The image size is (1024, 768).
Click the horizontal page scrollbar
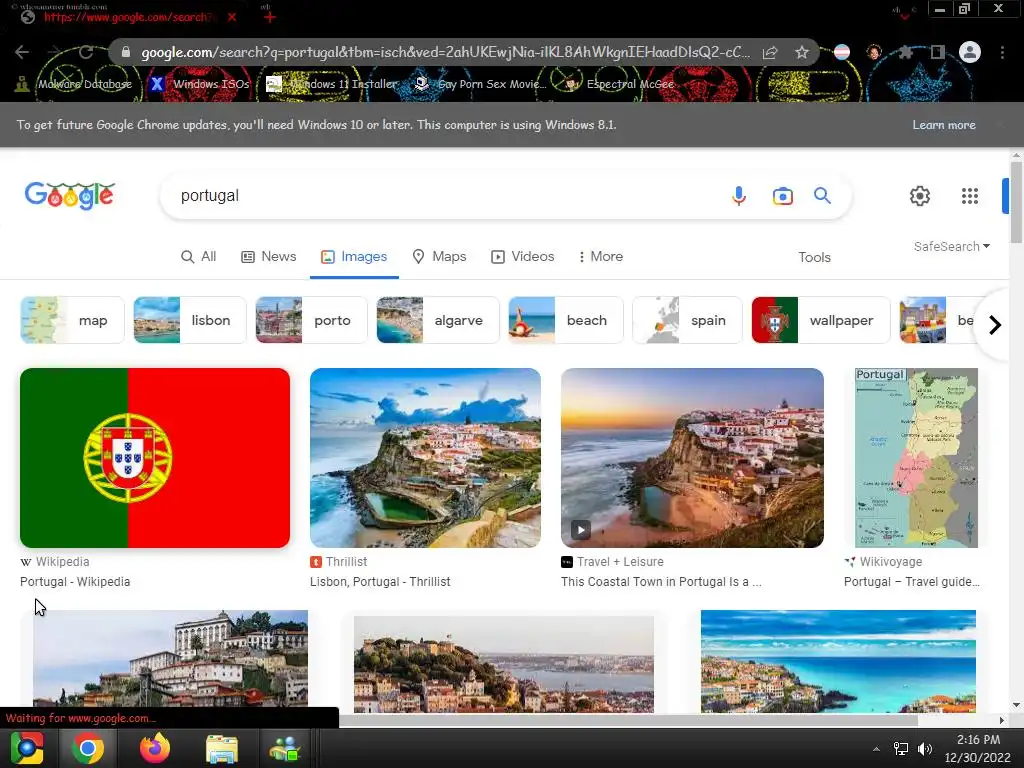click(628, 720)
